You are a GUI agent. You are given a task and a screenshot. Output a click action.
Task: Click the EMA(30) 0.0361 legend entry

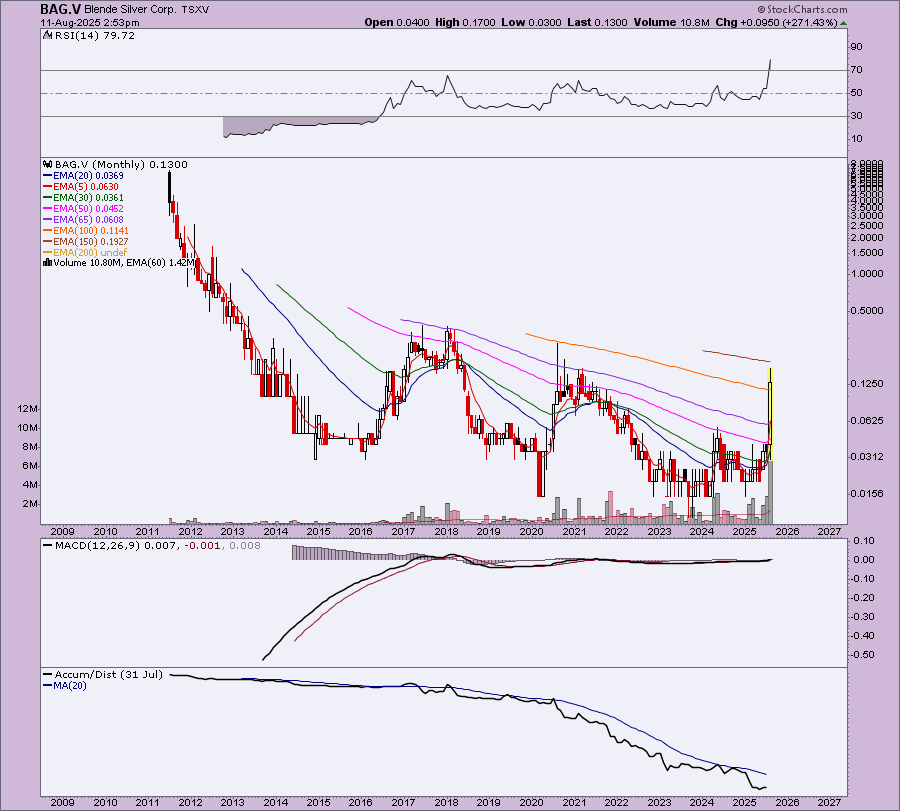88,197
